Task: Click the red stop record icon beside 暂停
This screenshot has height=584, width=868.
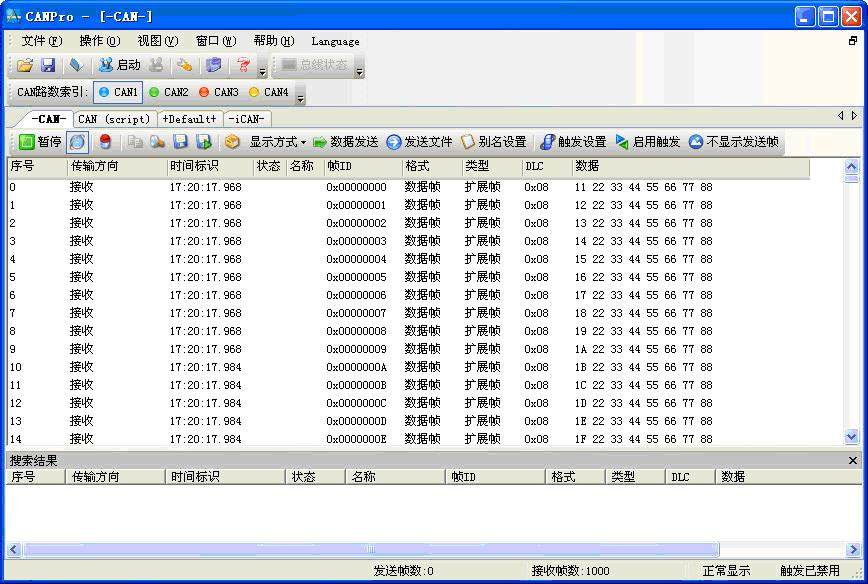Action: pyautogui.click(x=105, y=142)
